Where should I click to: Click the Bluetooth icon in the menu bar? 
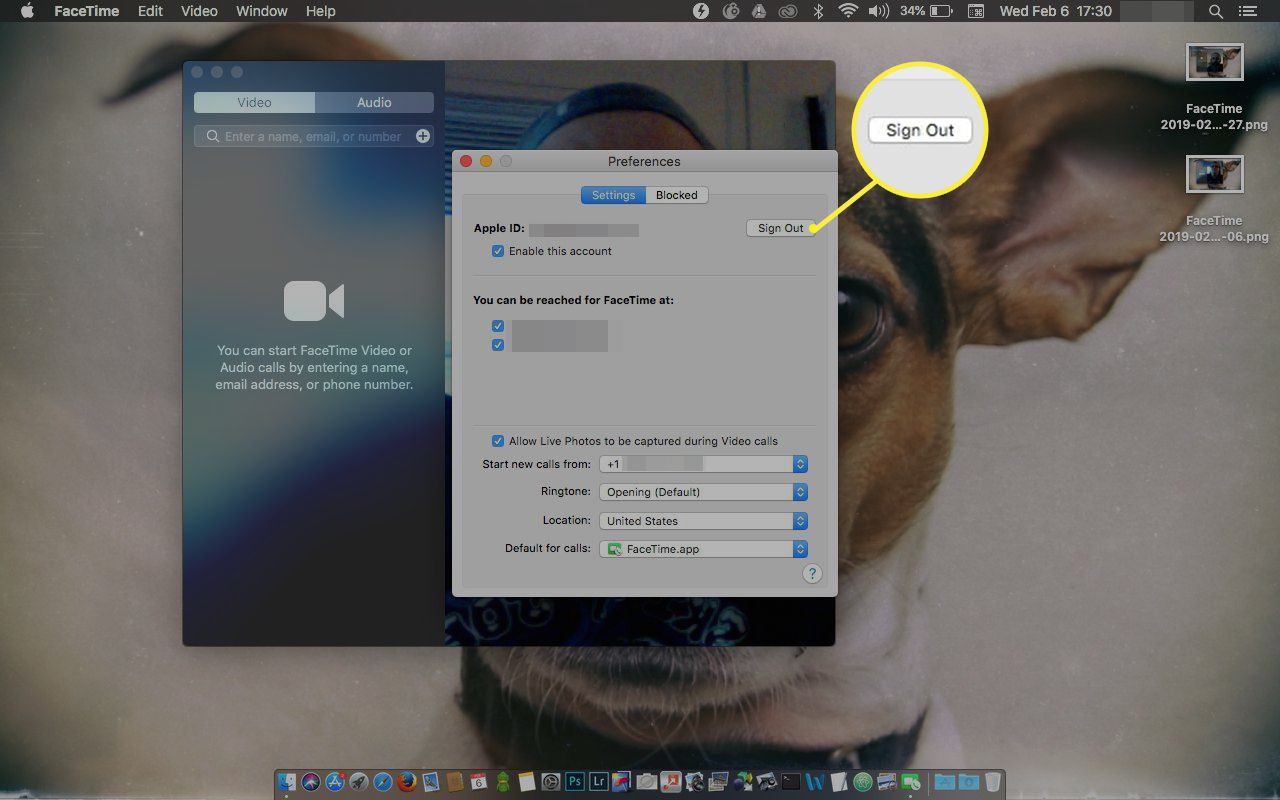click(x=817, y=11)
